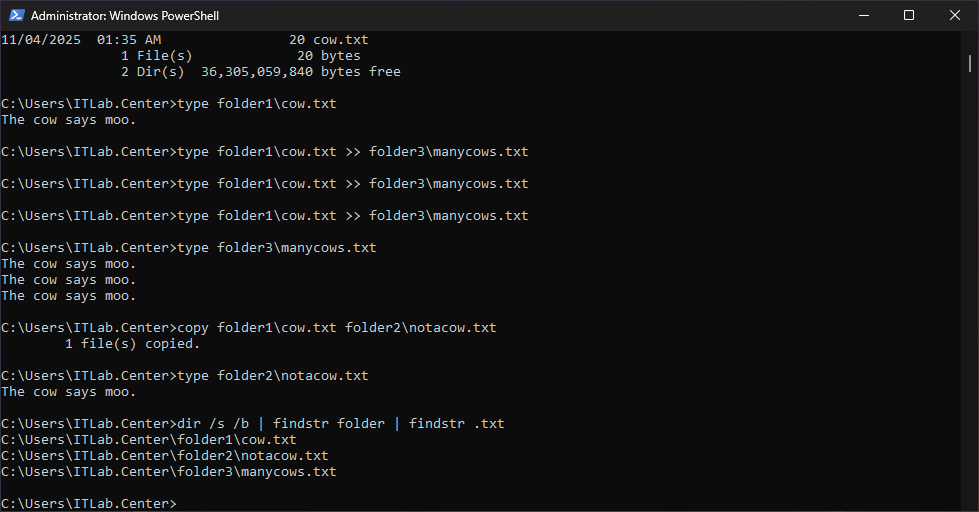Viewport: 979px width, 512px height.
Task: Click the "type folder3\manycows.txt" command line
Action: tap(276, 248)
